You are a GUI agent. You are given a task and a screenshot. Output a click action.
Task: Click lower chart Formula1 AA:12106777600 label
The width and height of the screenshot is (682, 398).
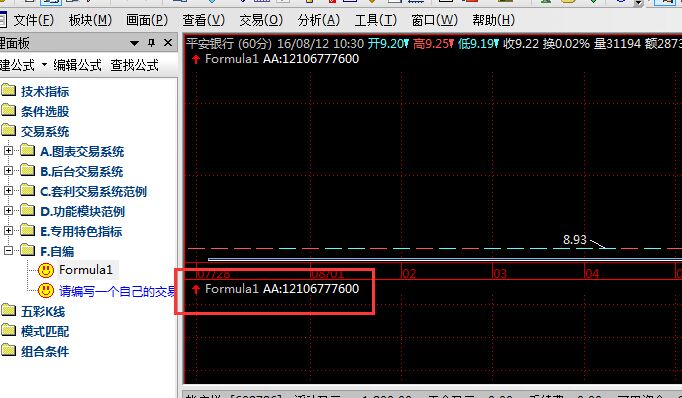[282, 288]
